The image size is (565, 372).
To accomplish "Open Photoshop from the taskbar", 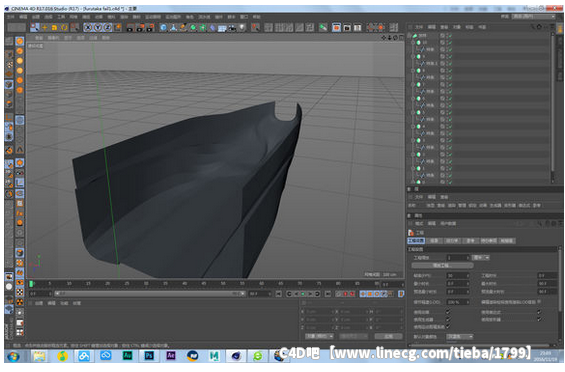I will (149, 356).
